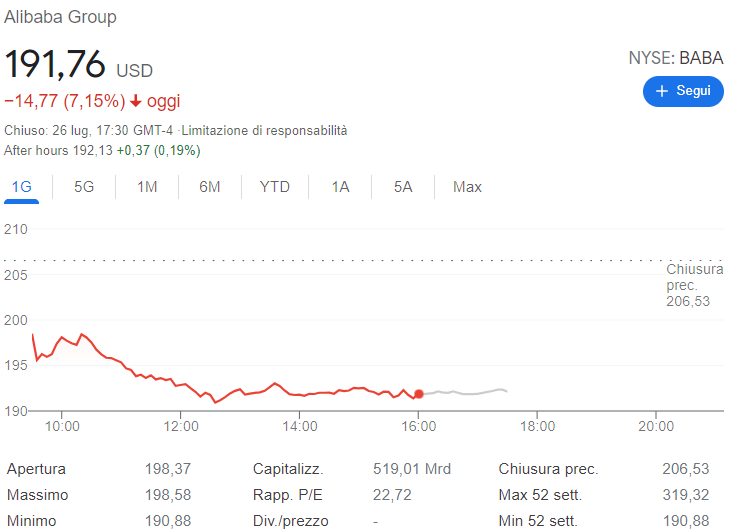
Task: Click the red closing price dot on chart
Action: [418, 394]
